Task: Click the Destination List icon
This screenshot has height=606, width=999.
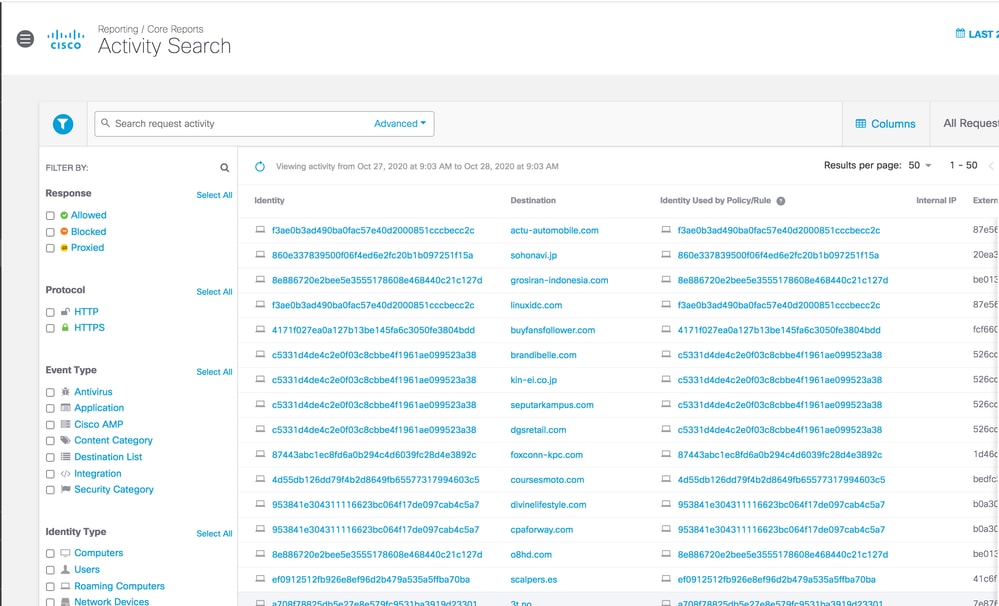Action: point(65,457)
